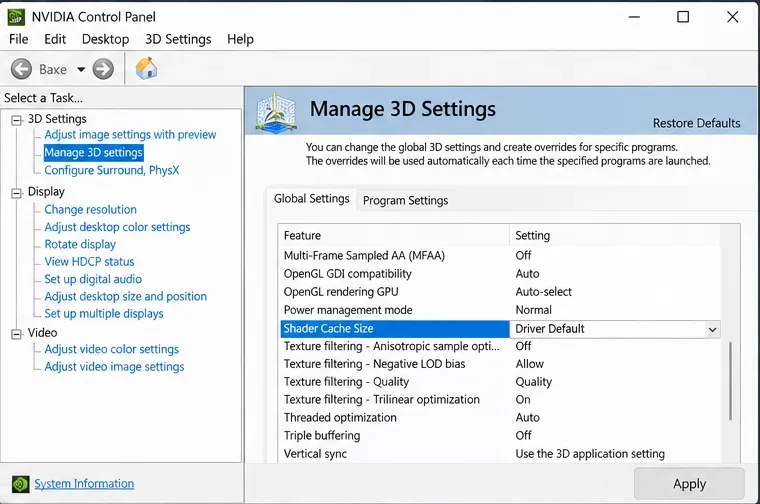
Task: Click the Apply button
Action: [x=689, y=484]
